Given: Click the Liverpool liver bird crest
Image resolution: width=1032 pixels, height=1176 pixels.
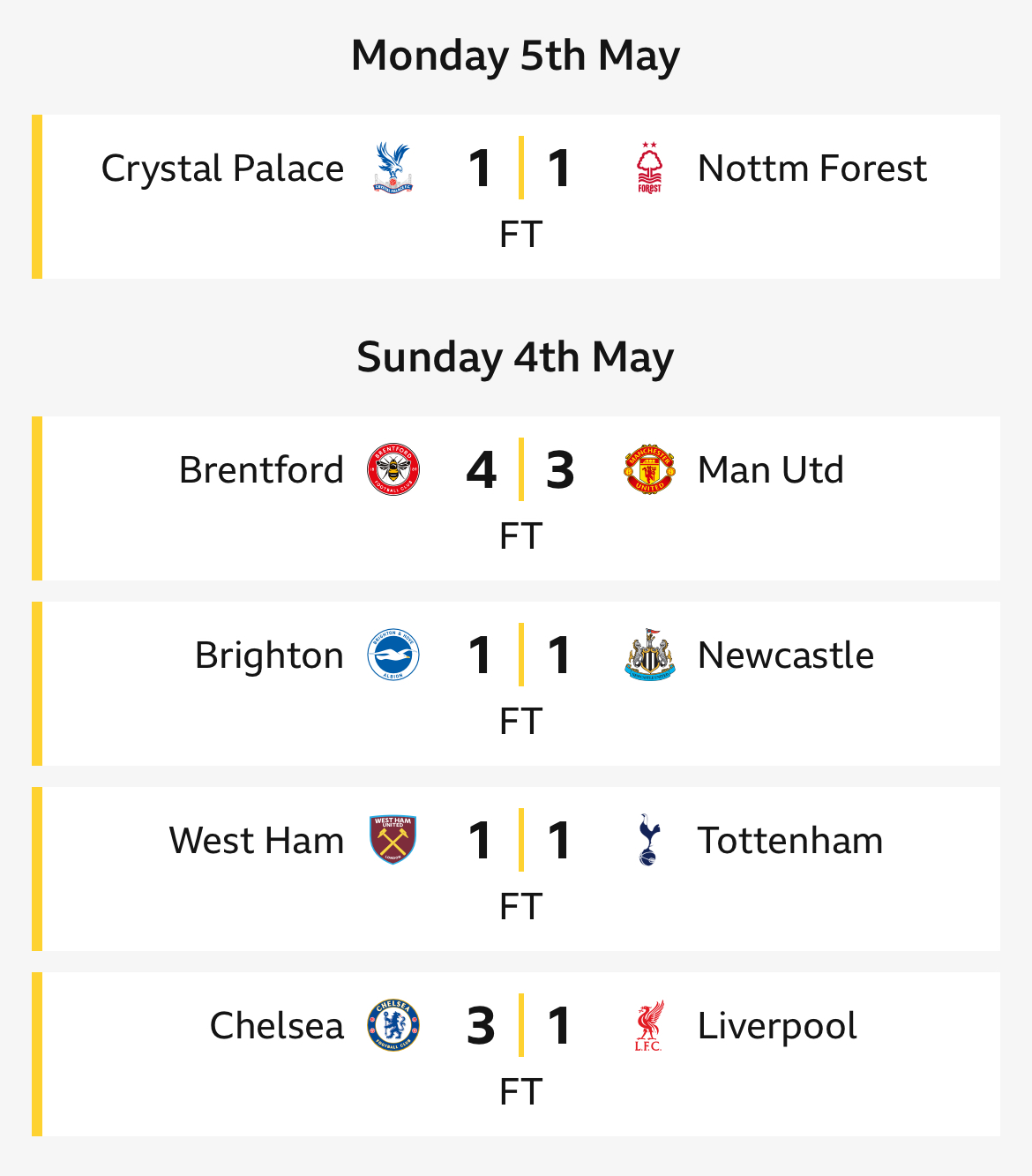Looking at the screenshot, I should (649, 1025).
